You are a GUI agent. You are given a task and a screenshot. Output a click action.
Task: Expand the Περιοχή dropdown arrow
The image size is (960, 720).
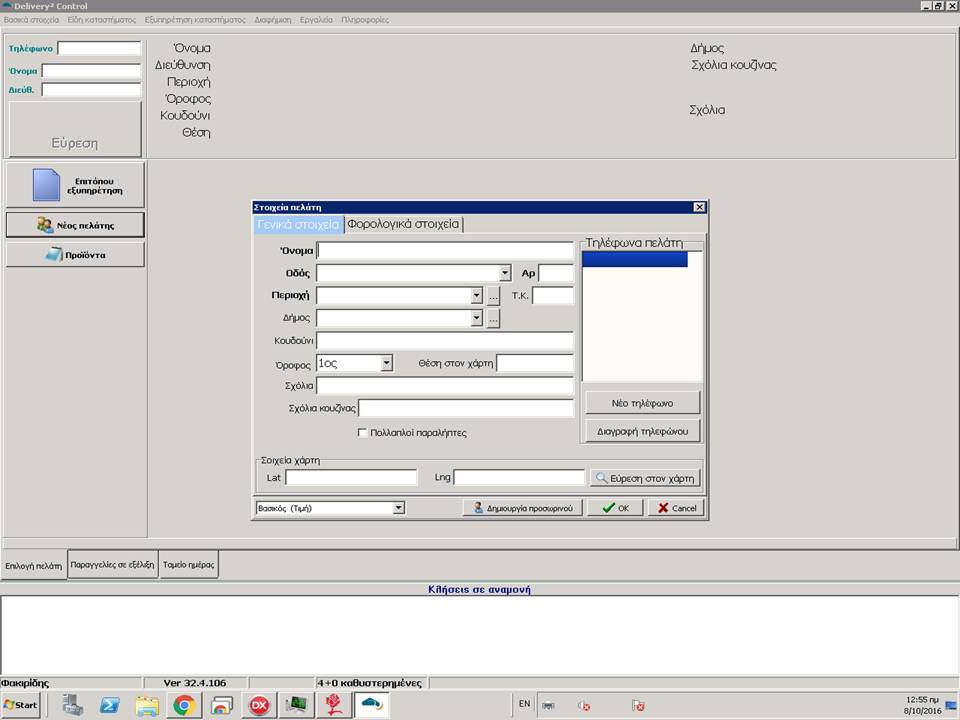(x=477, y=296)
